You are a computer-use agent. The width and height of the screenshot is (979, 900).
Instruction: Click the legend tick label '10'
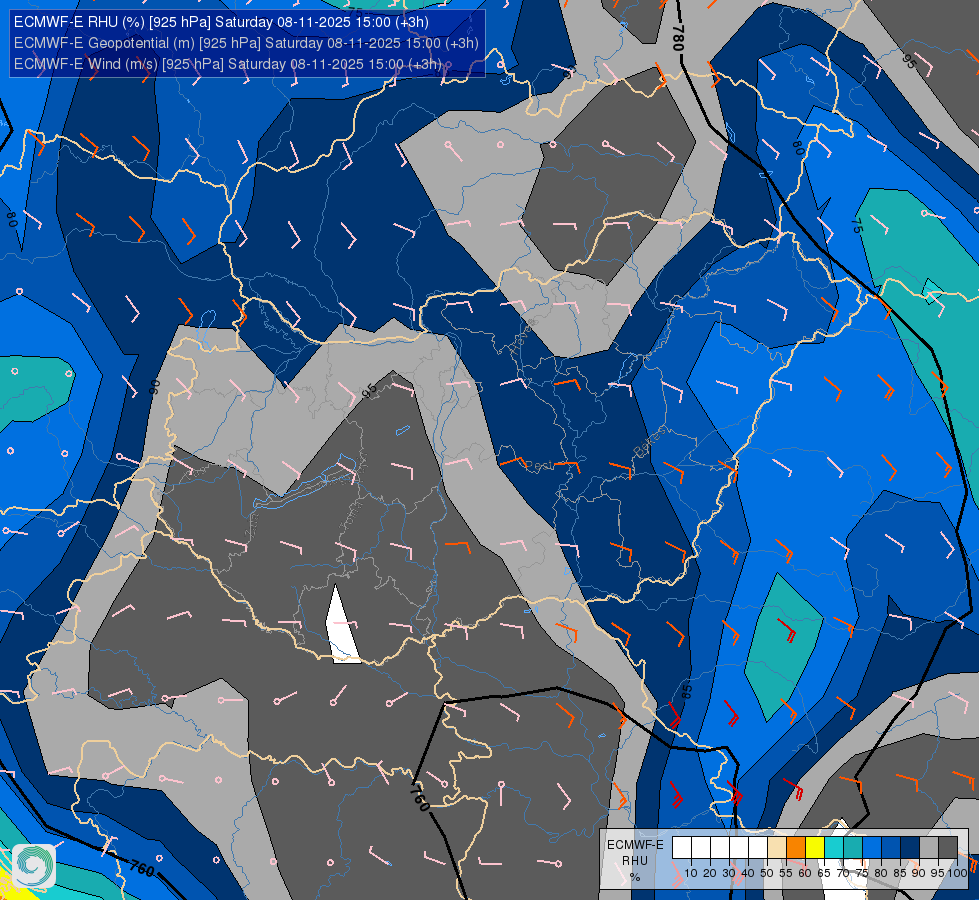pyautogui.click(x=691, y=873)
